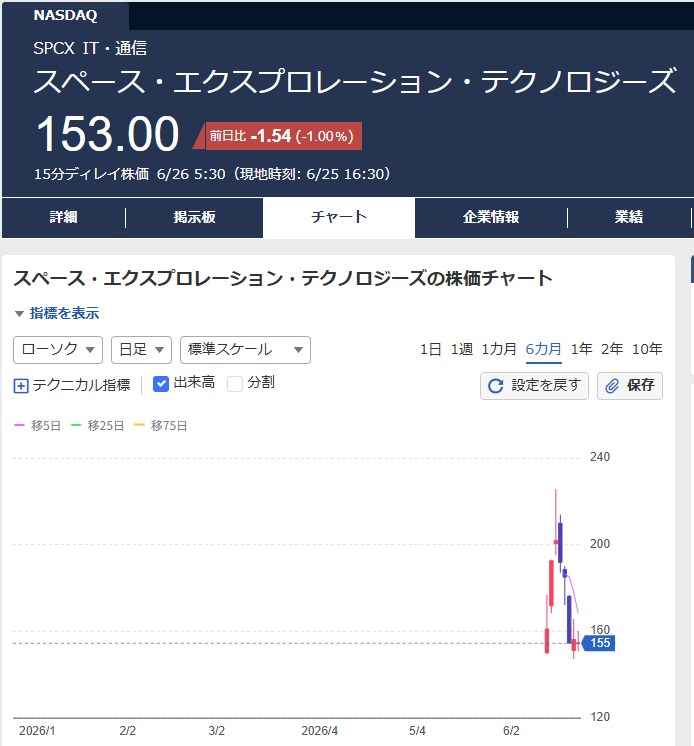694x746 pixels.
Task: Click the 保存 button
Action: pos(630,386)
